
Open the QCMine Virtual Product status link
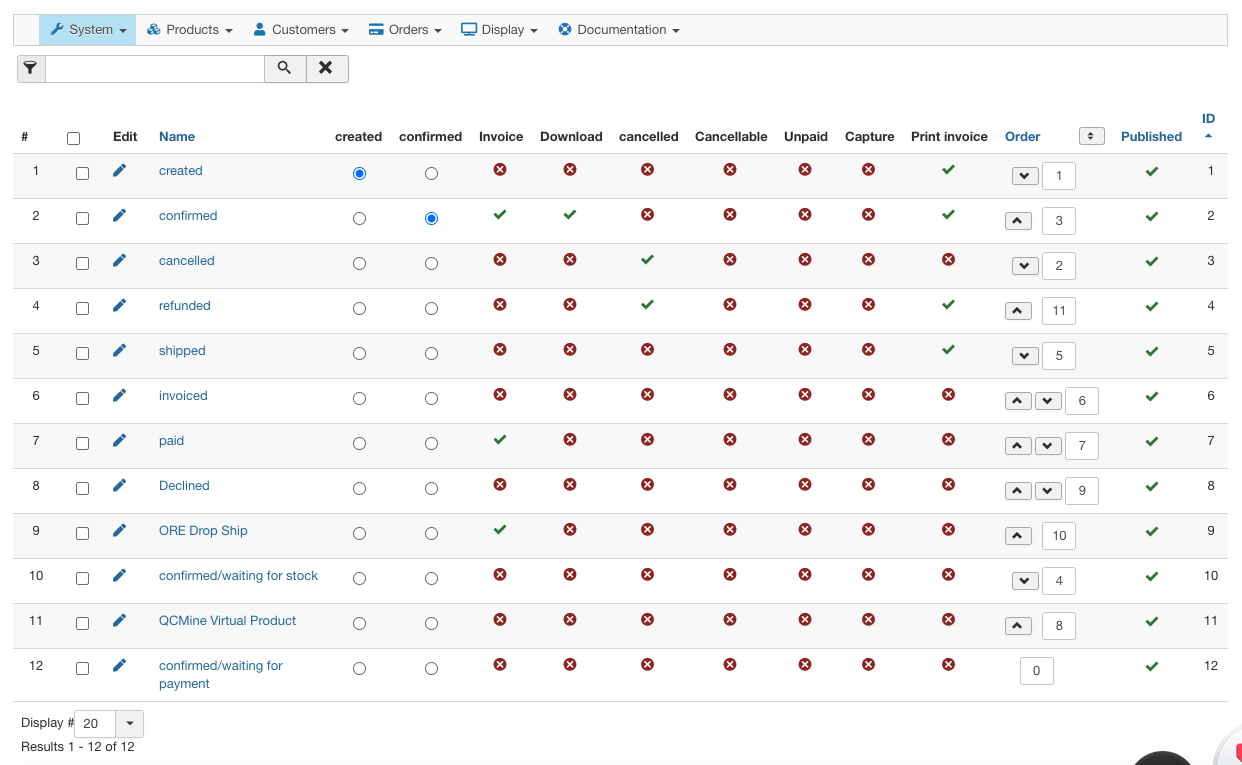pos(227,621)
